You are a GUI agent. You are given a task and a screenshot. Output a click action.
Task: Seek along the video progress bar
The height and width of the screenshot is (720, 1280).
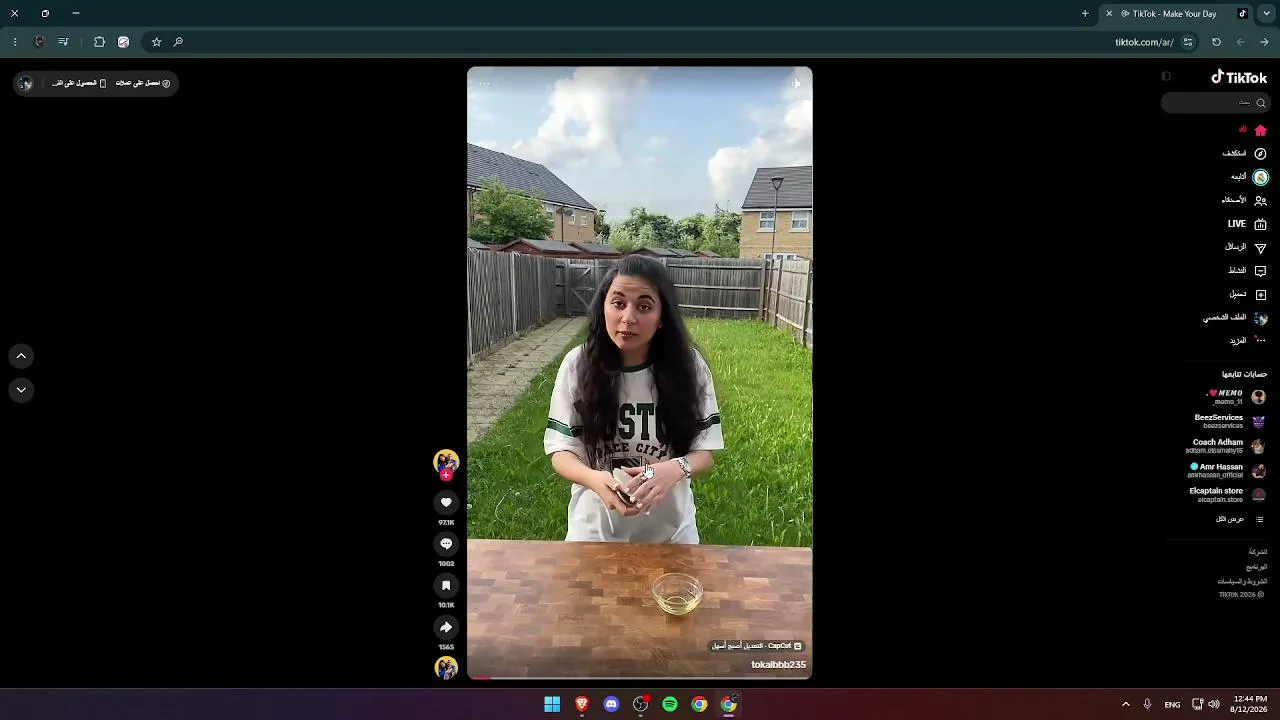[x=640, y=677]
